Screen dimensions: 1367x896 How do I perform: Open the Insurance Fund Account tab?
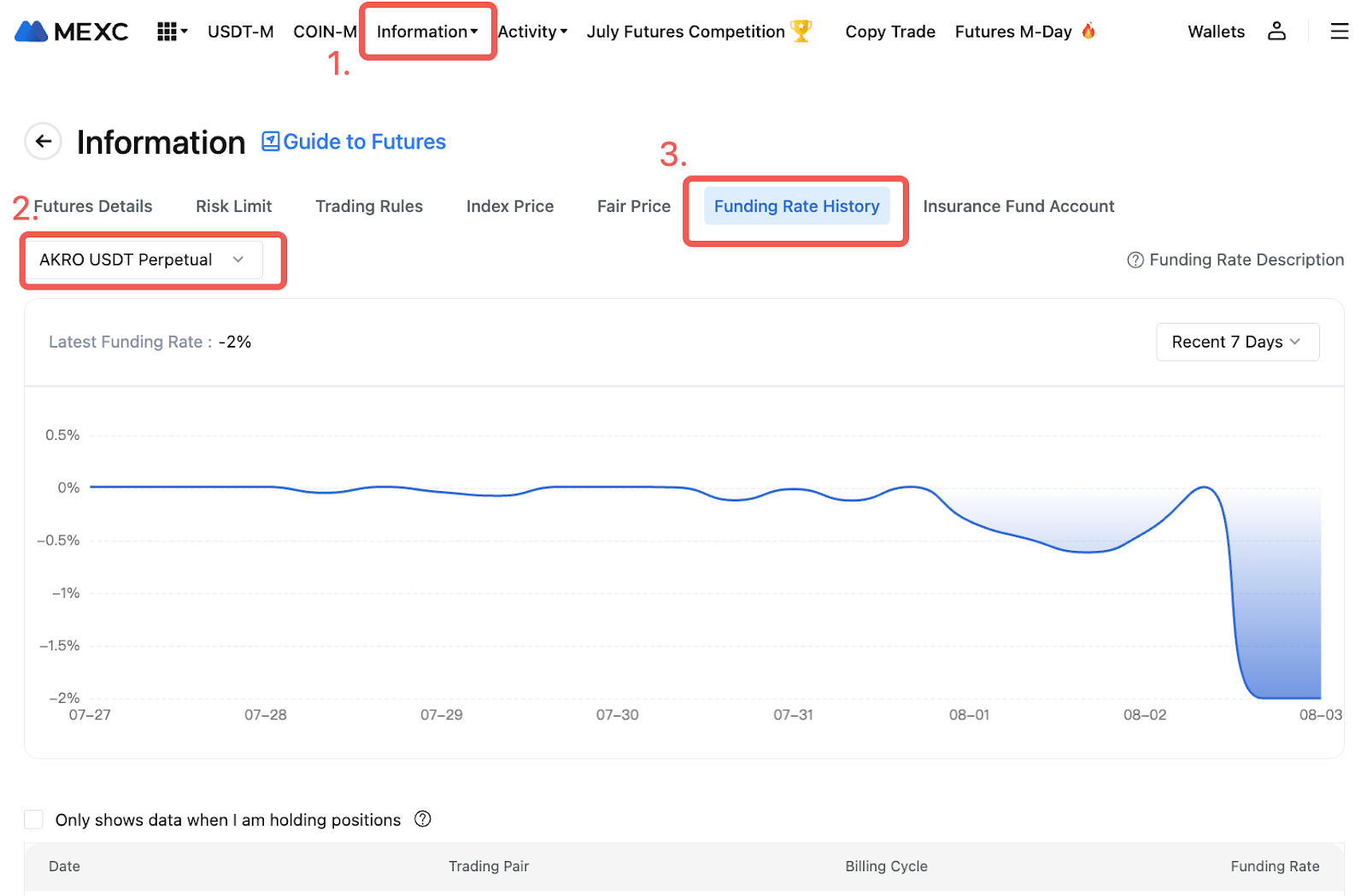1018,206
